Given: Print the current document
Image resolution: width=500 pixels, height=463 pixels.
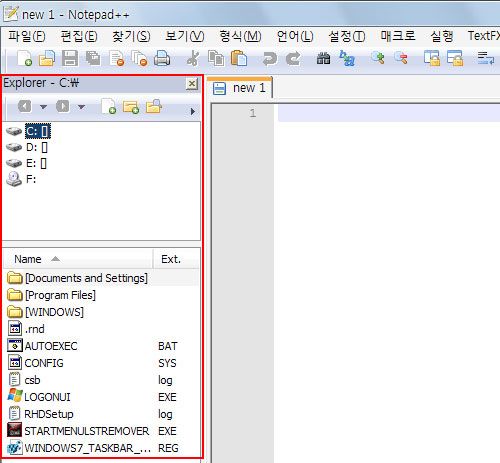Looking at the screenshot, I should (x=162, y=59).
